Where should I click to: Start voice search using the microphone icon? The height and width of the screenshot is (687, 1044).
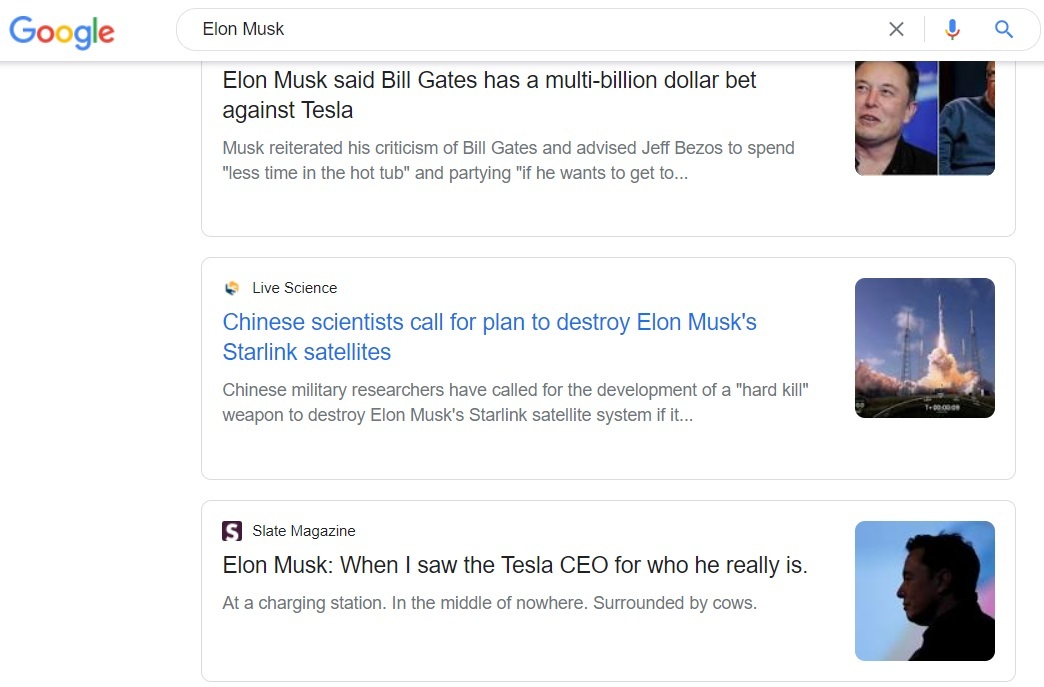(952, 29)
